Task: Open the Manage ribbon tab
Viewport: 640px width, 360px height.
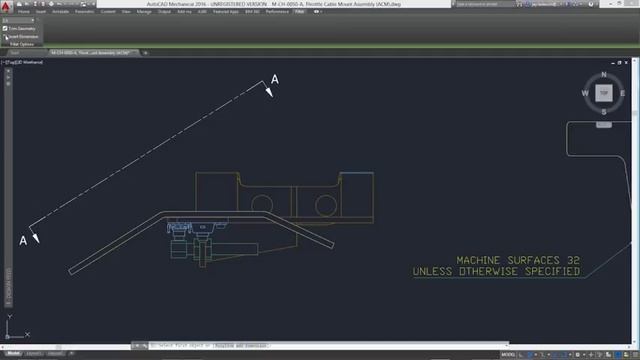Action: 144,12
